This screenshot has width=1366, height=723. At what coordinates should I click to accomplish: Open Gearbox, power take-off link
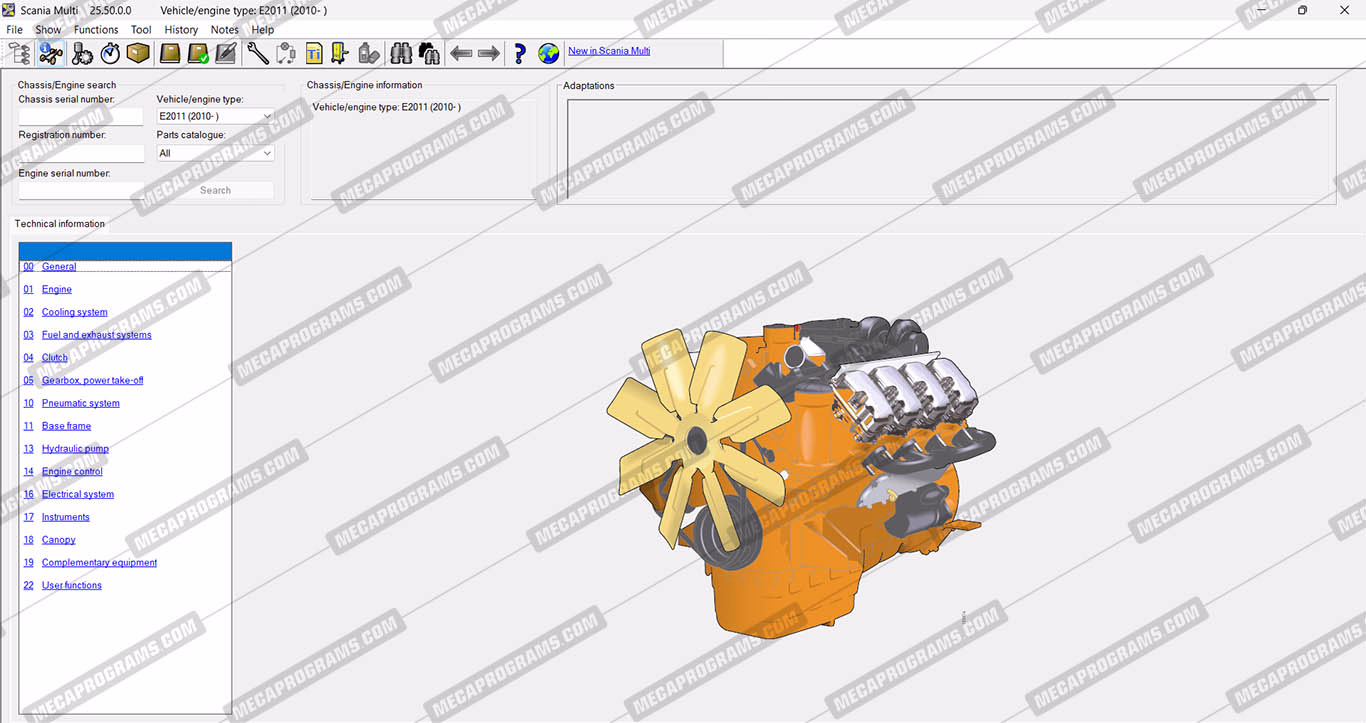[x=93, y=381]
